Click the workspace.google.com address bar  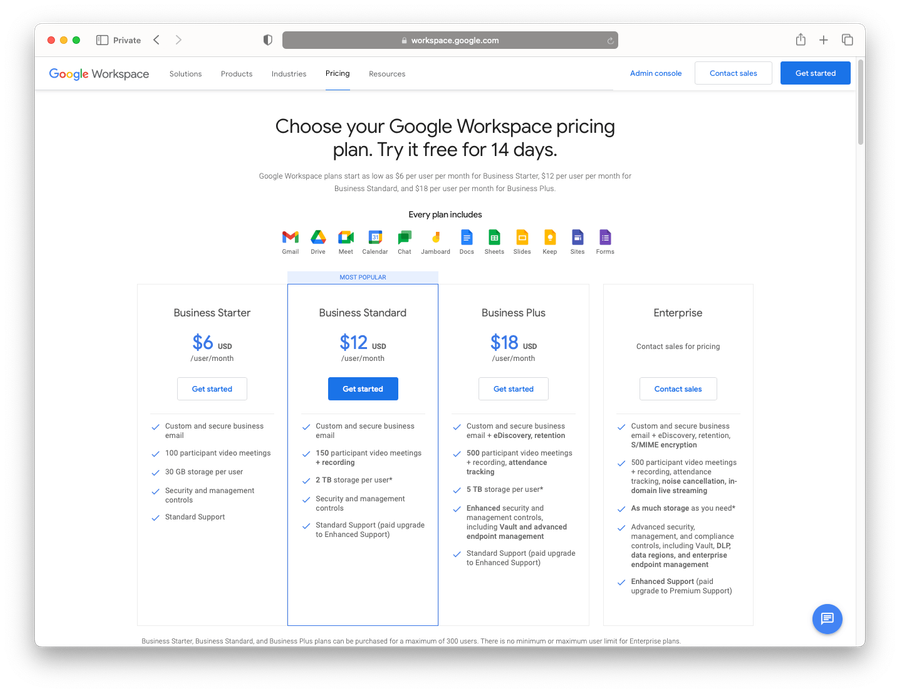pyautogui.click(x=450, y=41)
